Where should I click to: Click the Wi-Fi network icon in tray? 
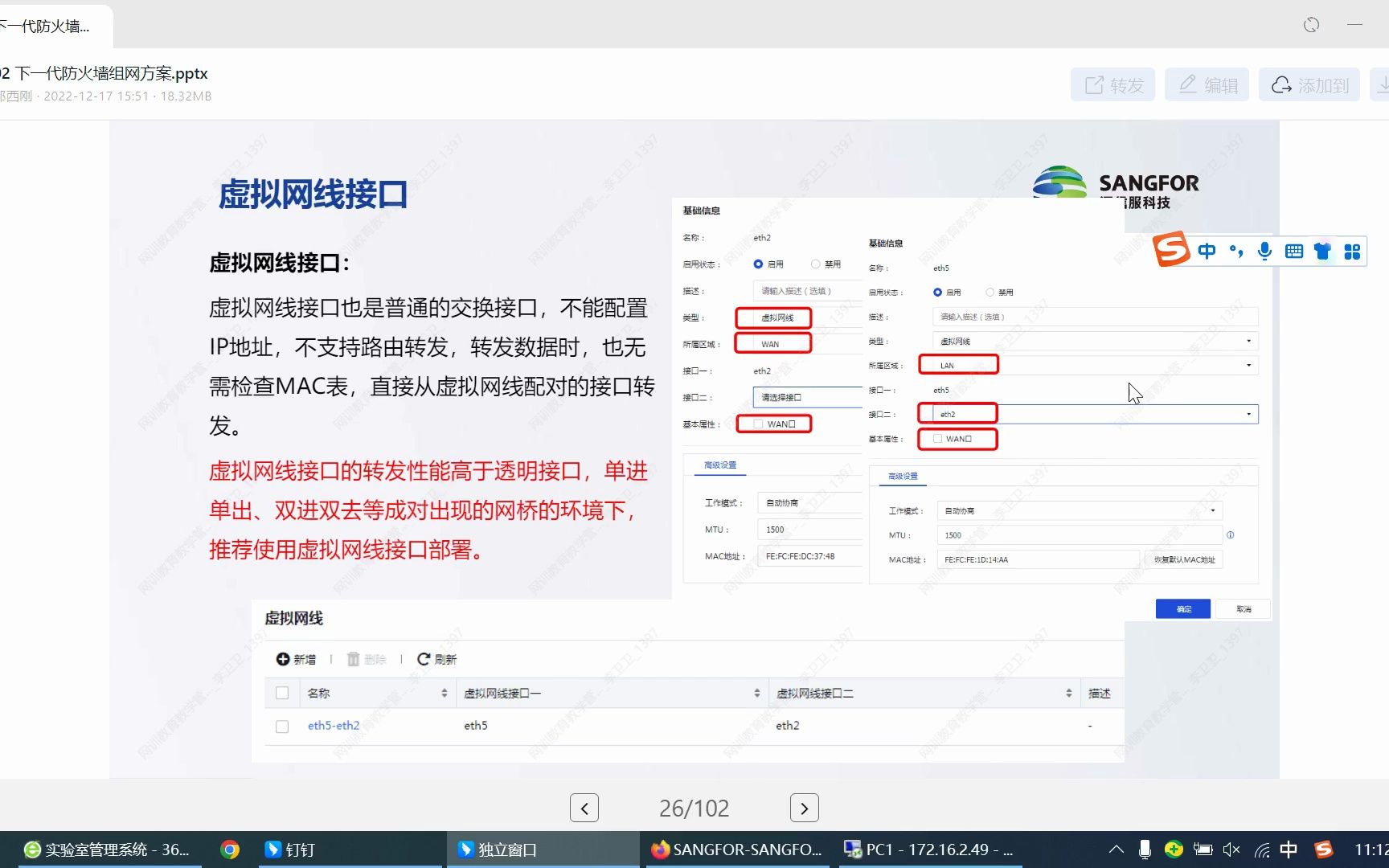(1261, 850)
